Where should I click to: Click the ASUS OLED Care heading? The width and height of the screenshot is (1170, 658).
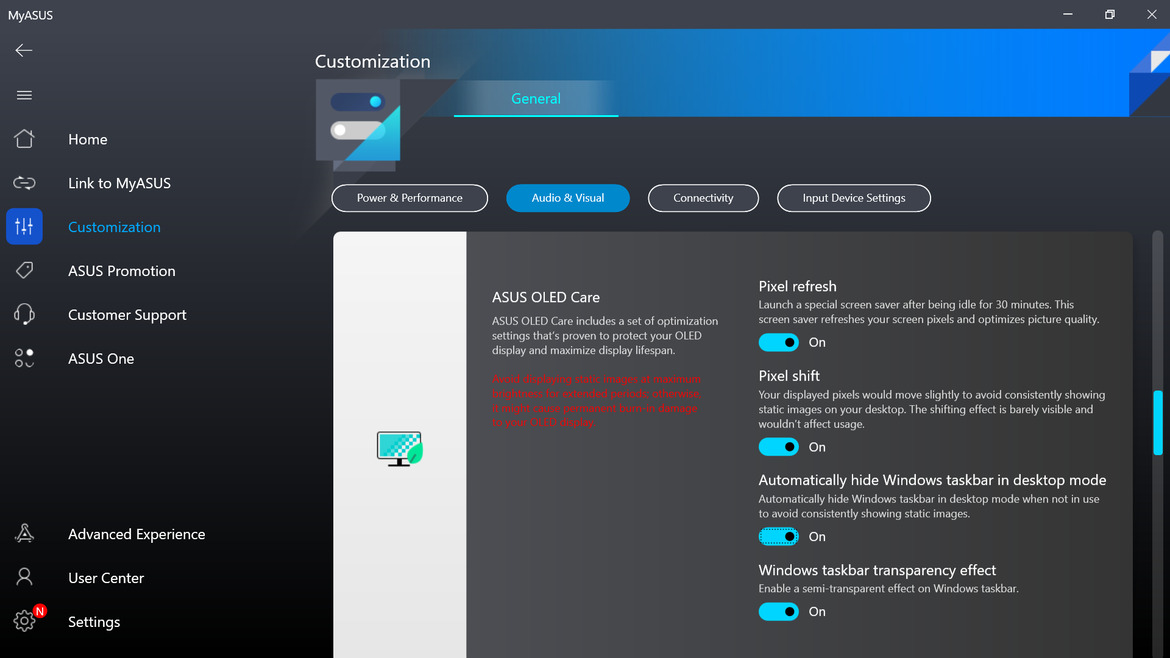(545, 298)
